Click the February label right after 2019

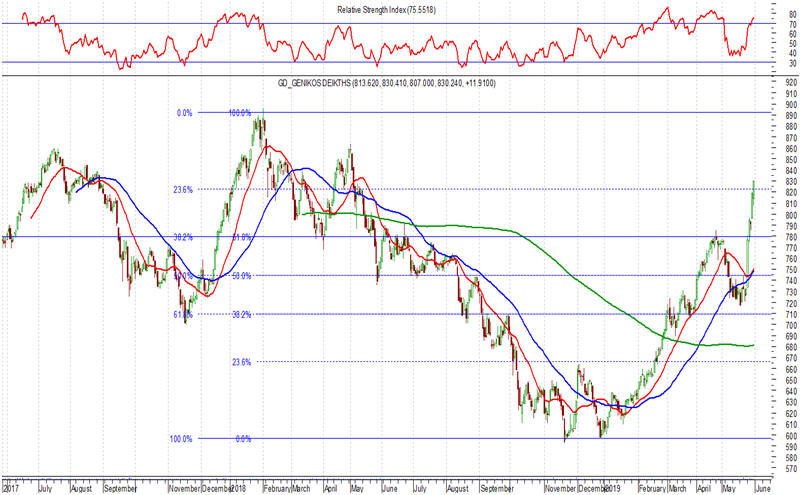click(x=652, y=489)
